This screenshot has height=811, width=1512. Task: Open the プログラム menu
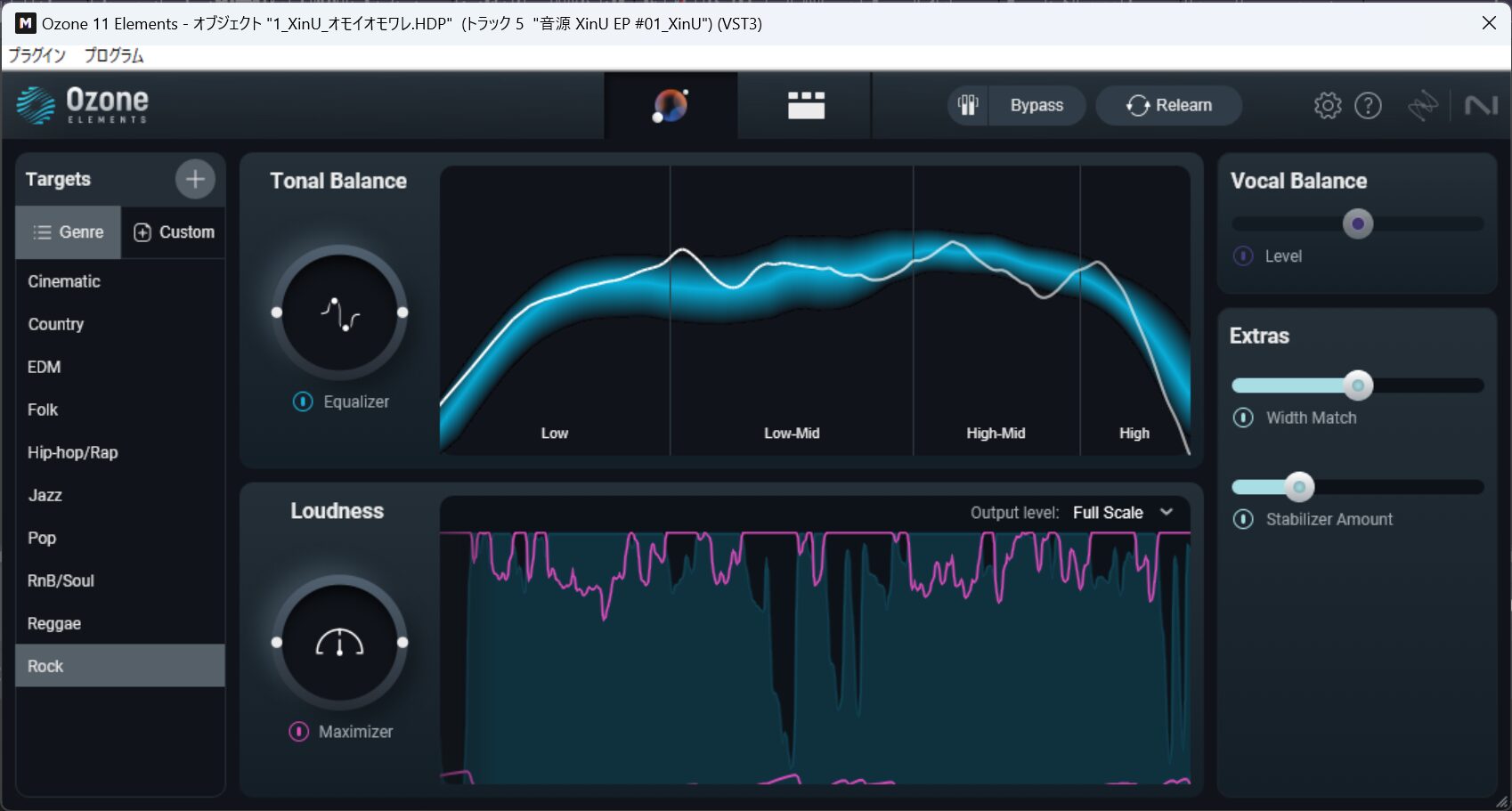pyautogui.click(x=114, y=55)
